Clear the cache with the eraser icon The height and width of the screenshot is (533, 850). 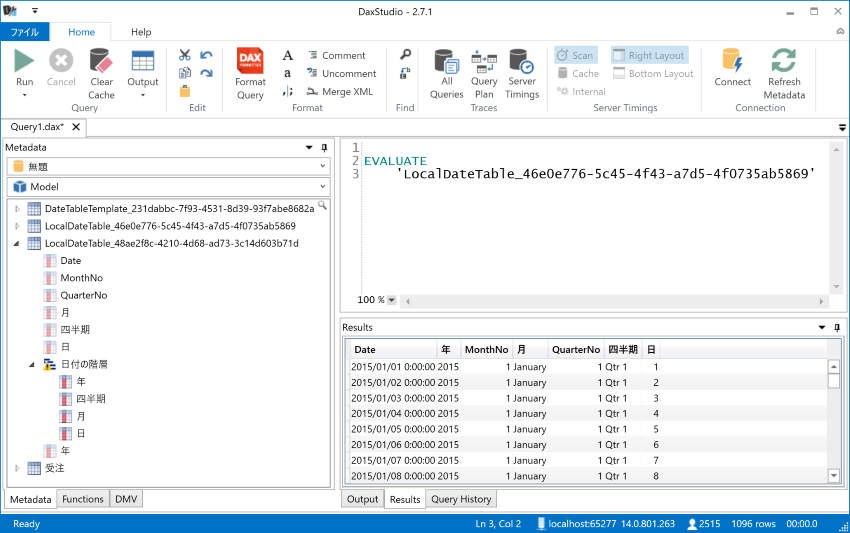pyautogui.click(x=101, y=74)
